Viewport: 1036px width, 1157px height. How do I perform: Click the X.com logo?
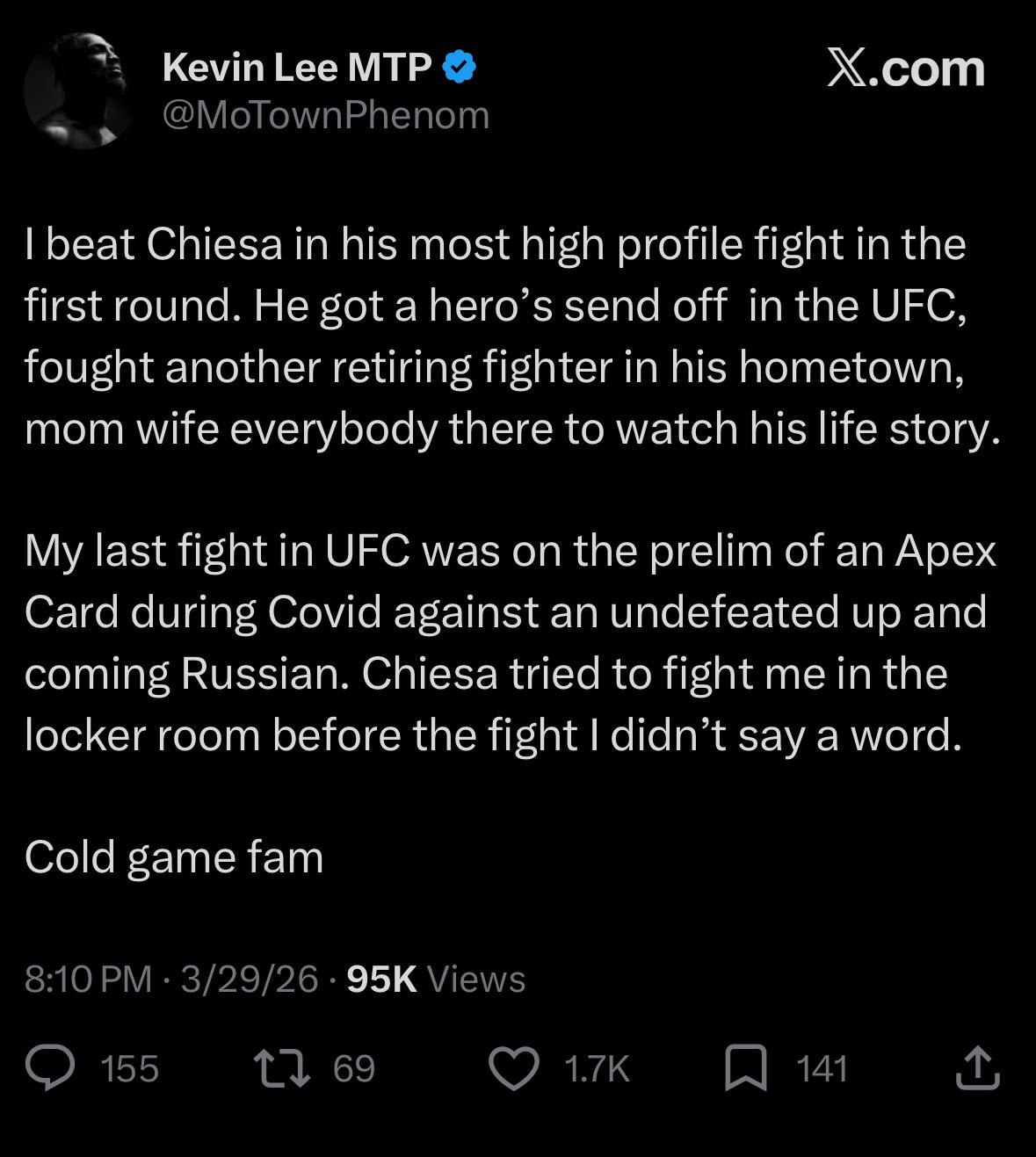(905, 69)
